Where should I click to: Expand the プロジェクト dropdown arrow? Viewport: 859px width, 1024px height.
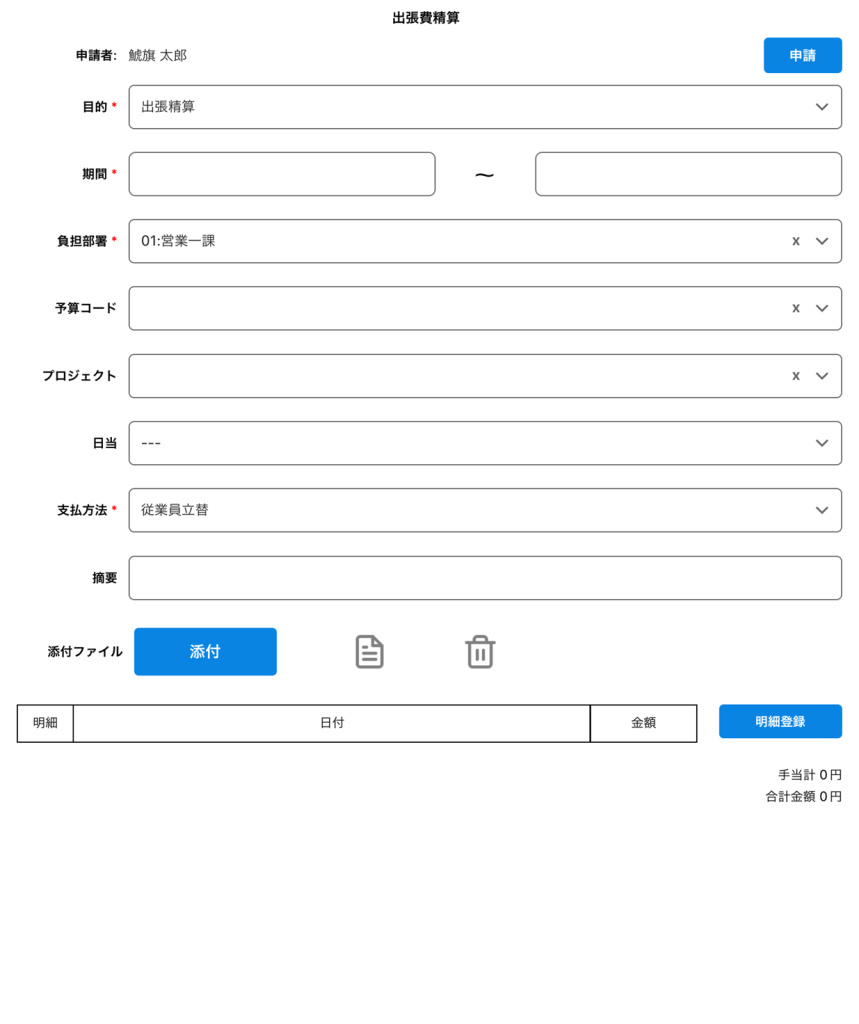click(x=822, y=376)
